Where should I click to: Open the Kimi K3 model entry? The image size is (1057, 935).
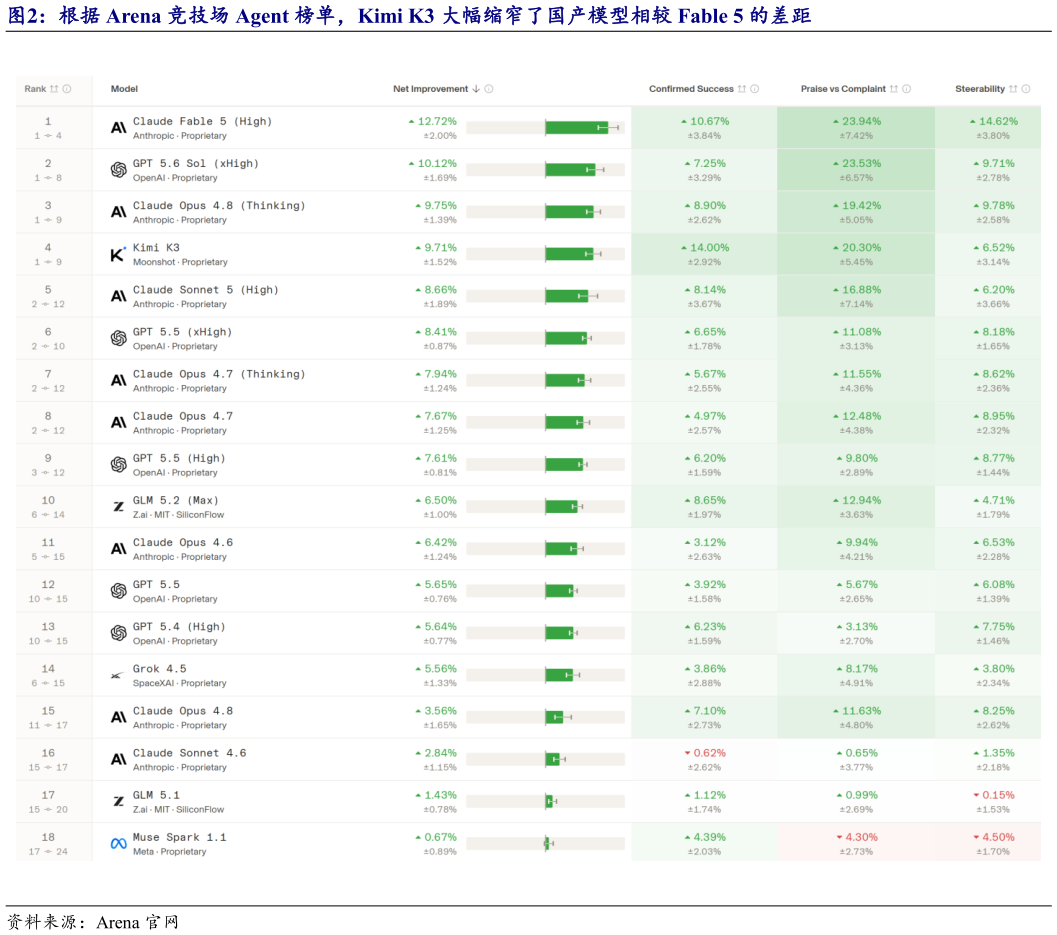pos(156,248)
